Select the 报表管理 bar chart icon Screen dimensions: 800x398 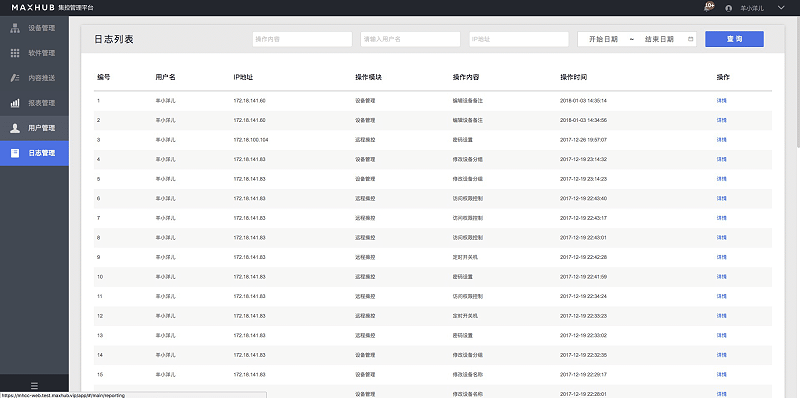(15, 103)
